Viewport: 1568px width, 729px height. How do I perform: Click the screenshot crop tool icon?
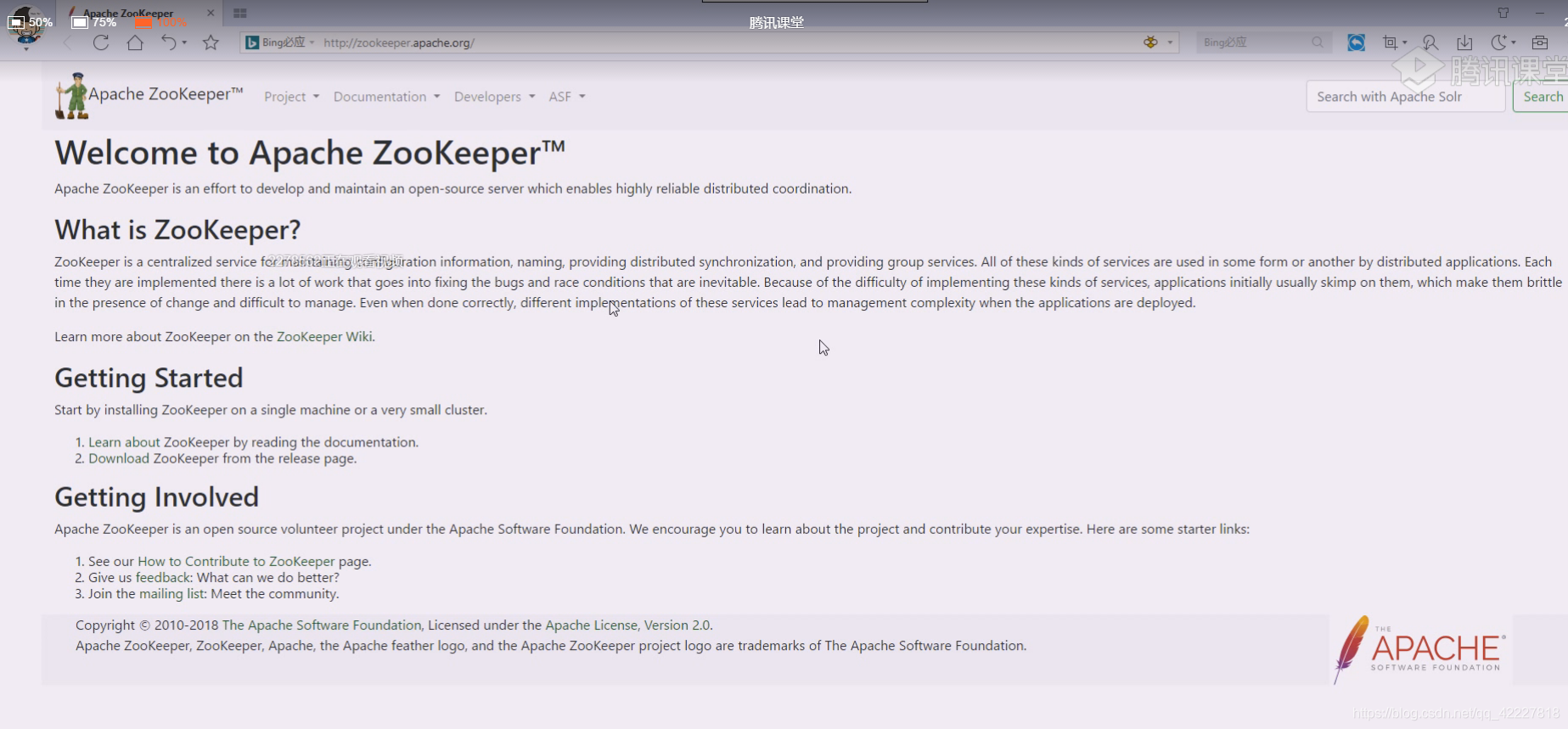pos(1390,42)
